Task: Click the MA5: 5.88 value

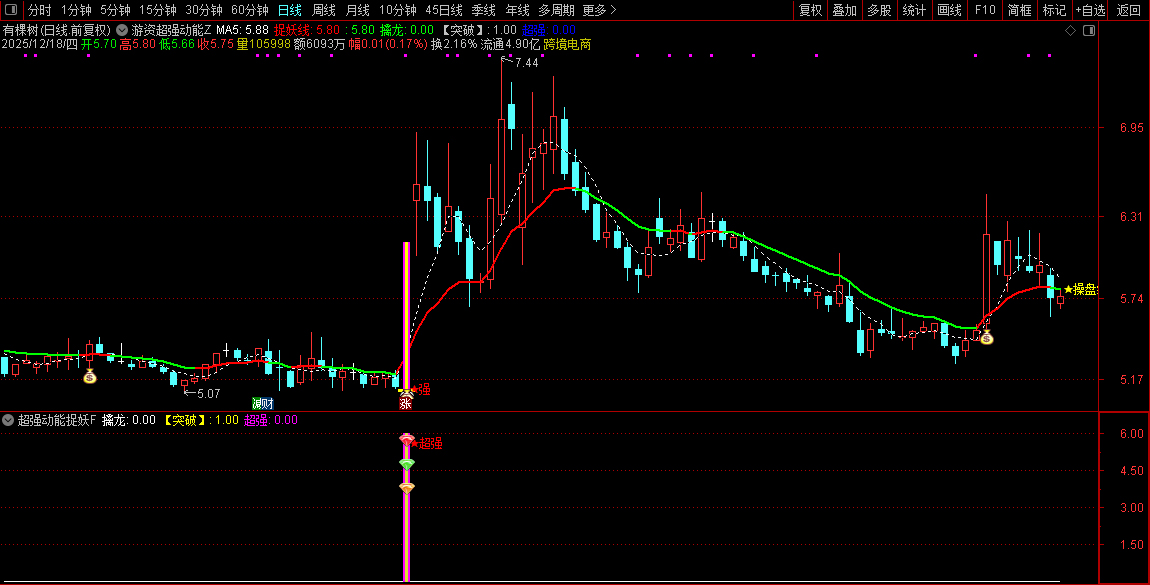Action: click(242, 31)
